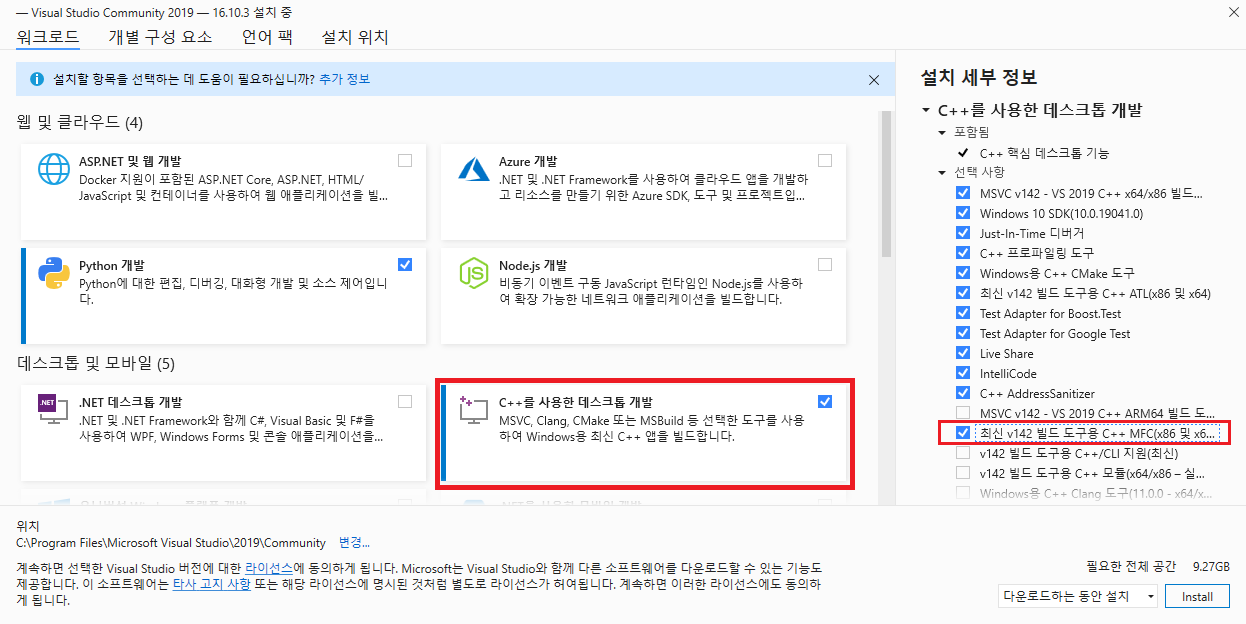Uncheck IntelliCode option
Viewport: 1246px width, 624px height.
click(963, 373)
